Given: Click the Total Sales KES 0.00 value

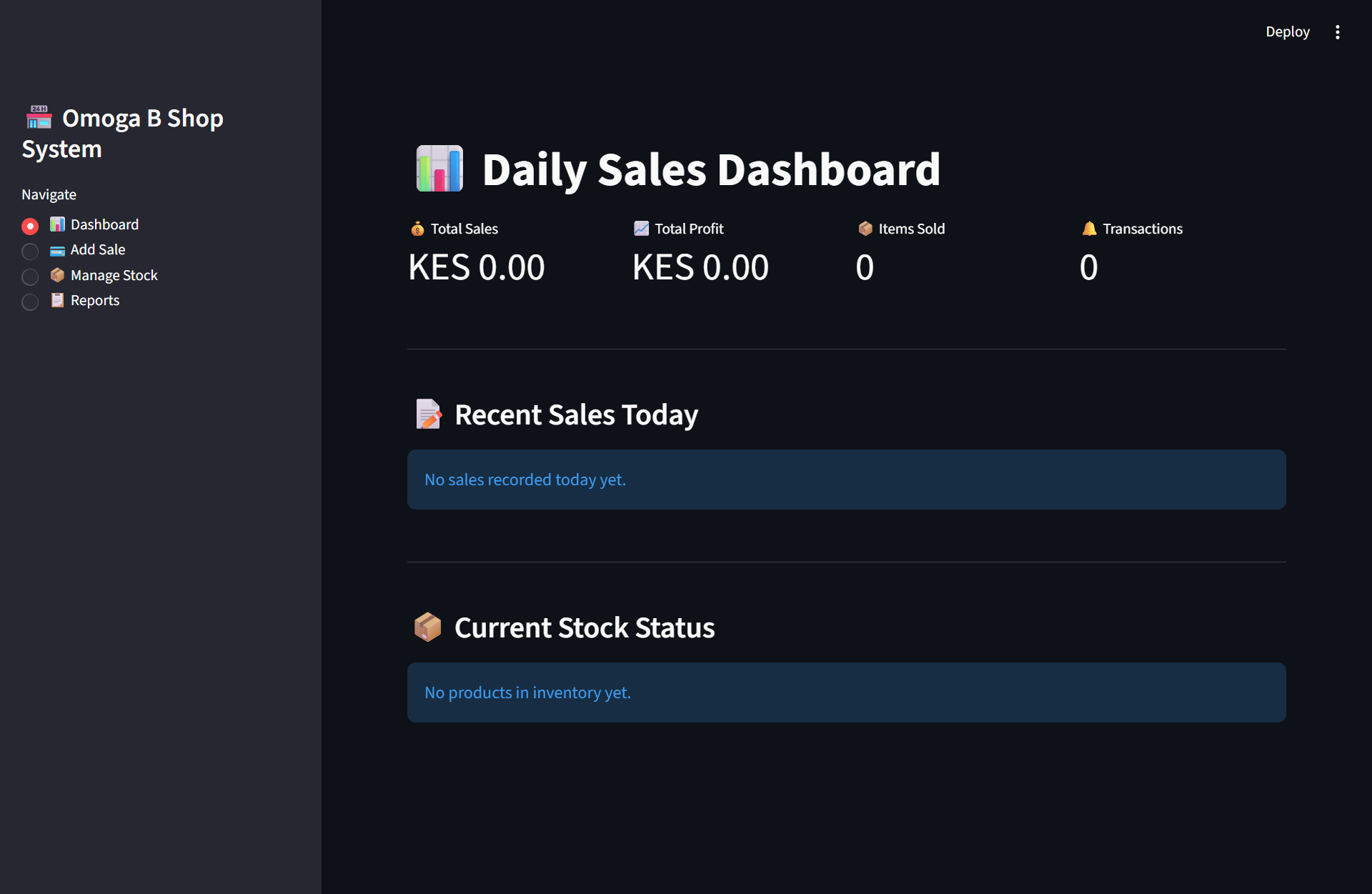Looking at the screenshot, I should click(x=477, y=267).
